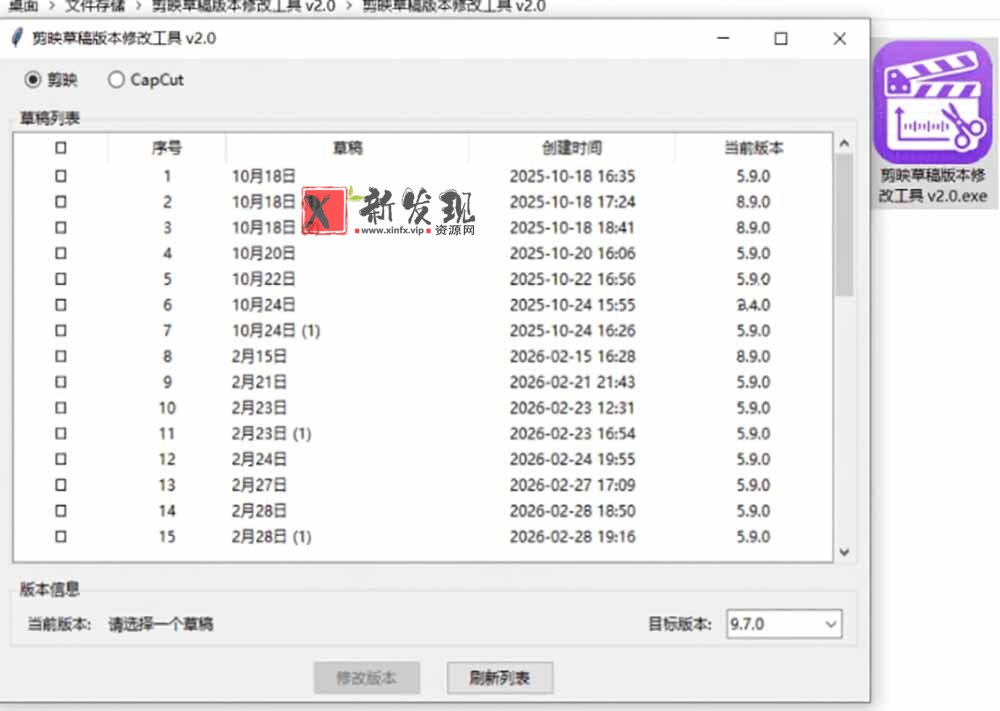The image size is (1000, 711).
Task: Select the draft name 2月15日
Action: (x=259, y=356)
